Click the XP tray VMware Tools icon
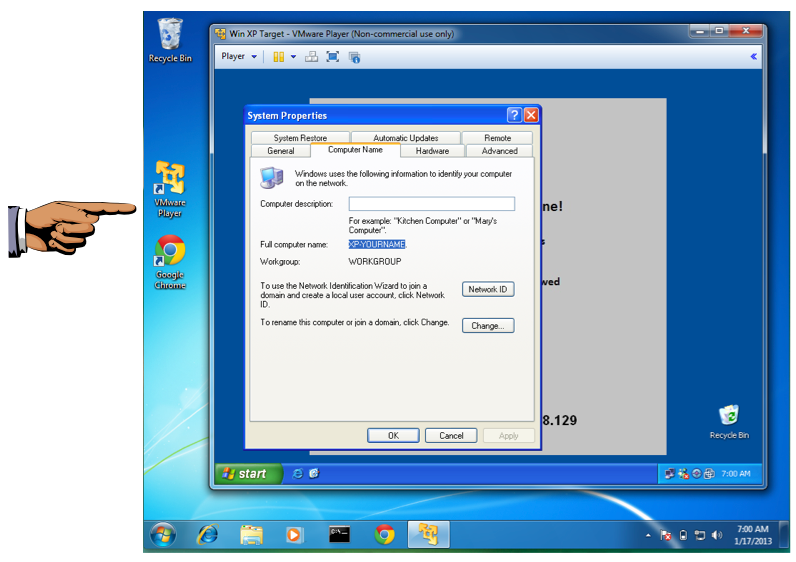796x562 pixels. pos(709,474)
